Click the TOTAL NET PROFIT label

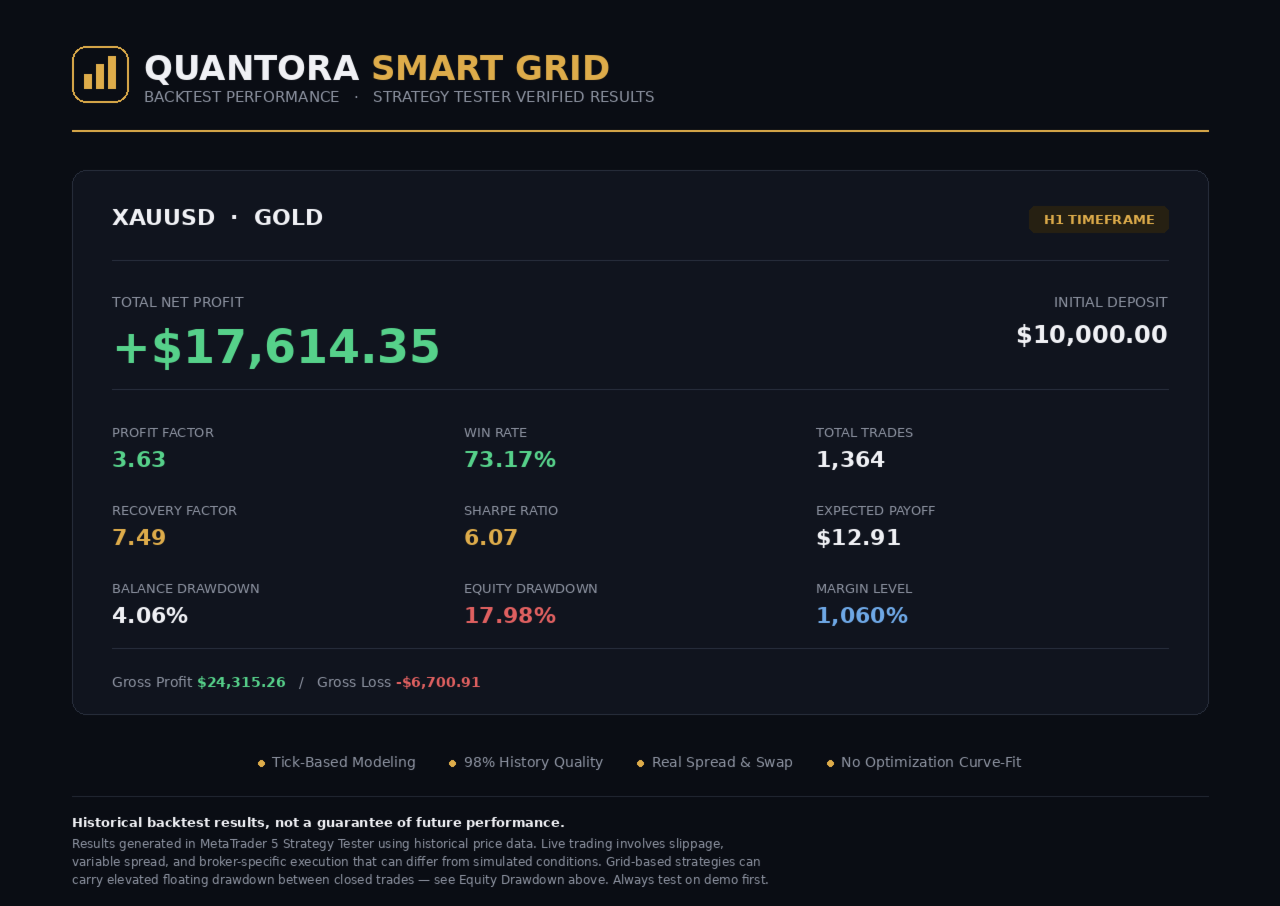coord(178,302)
